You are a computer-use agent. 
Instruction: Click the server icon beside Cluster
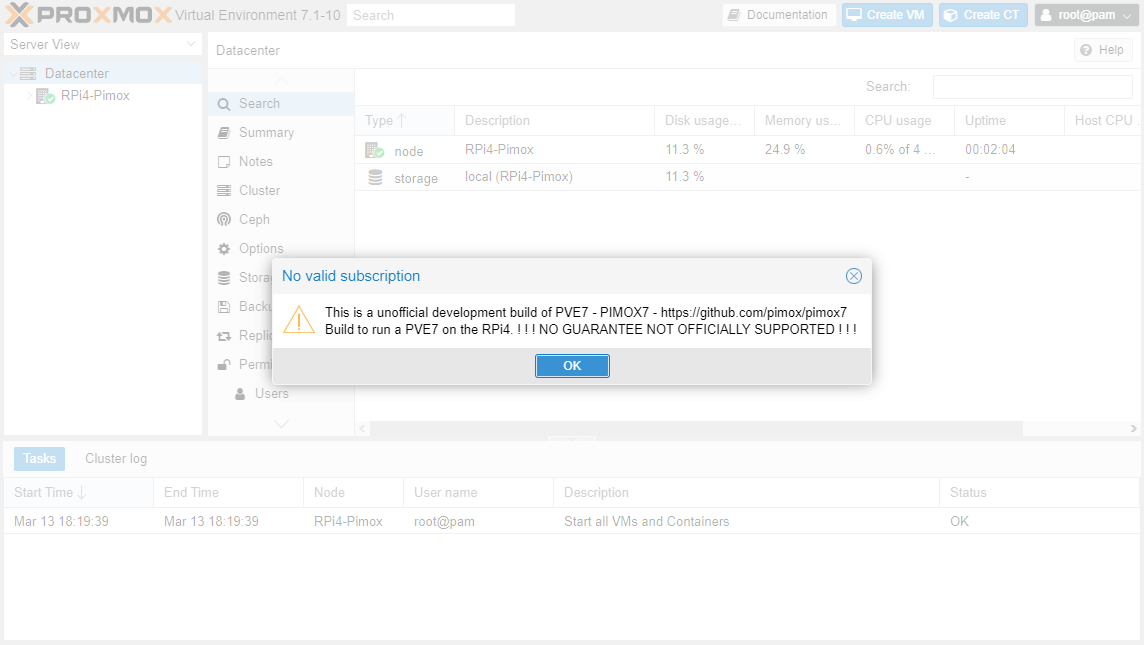pos(224,190)
